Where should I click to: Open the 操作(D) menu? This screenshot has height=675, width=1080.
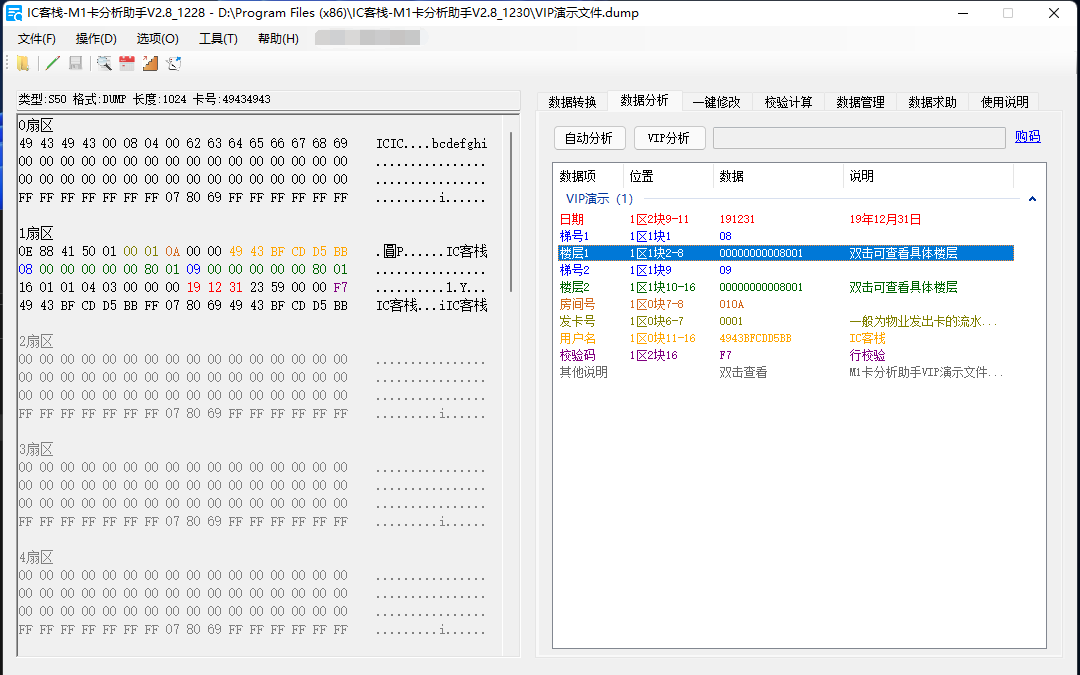[96, 39]
